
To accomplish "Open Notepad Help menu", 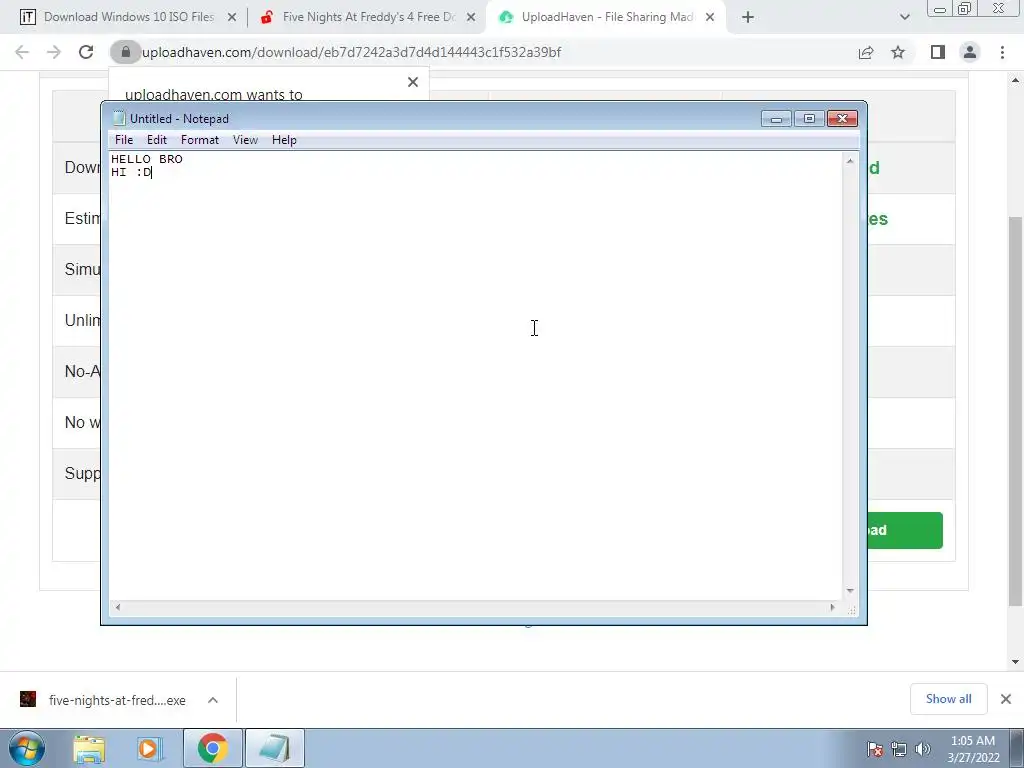I will [x=284, y=140].
